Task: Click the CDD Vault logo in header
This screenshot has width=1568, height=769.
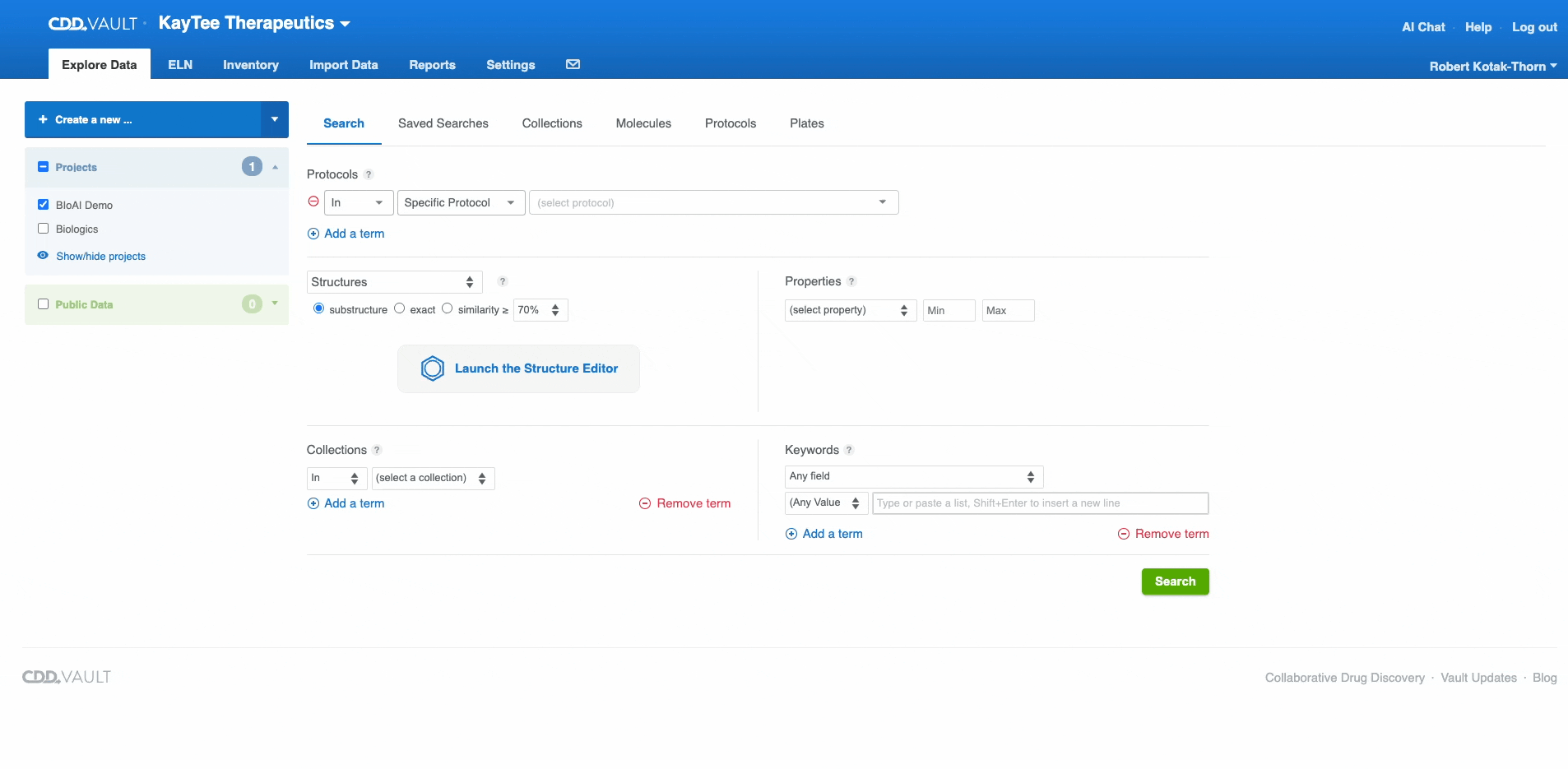Action: click(92, 24)
